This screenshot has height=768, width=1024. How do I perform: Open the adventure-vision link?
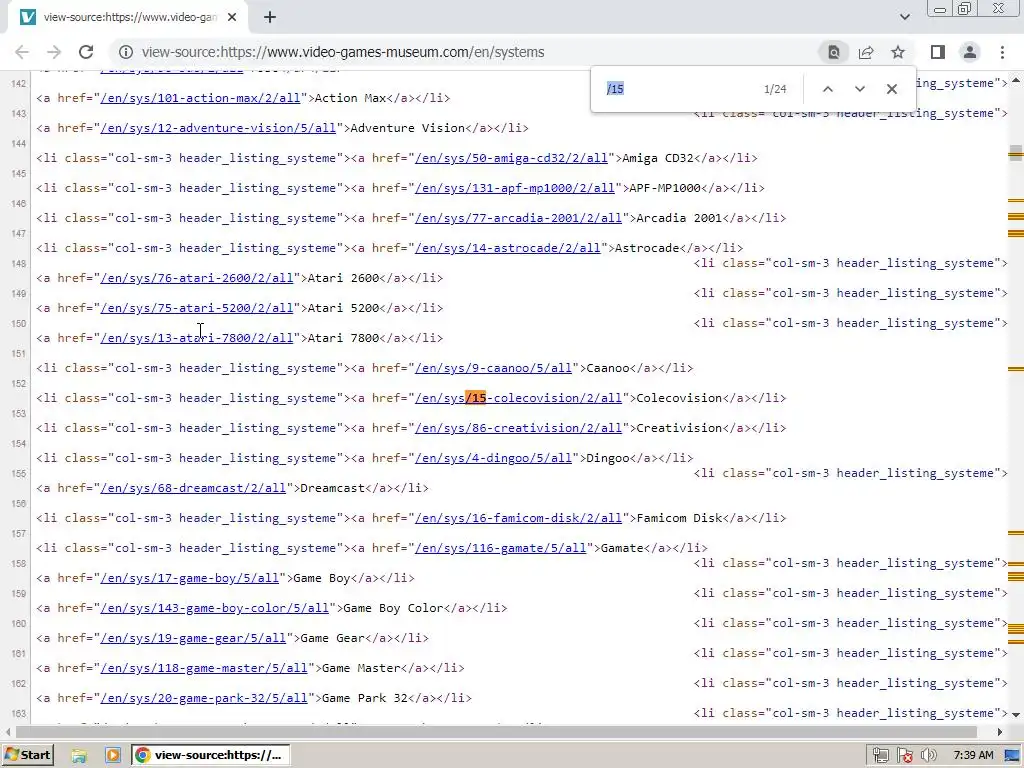[x=218, y=128]
